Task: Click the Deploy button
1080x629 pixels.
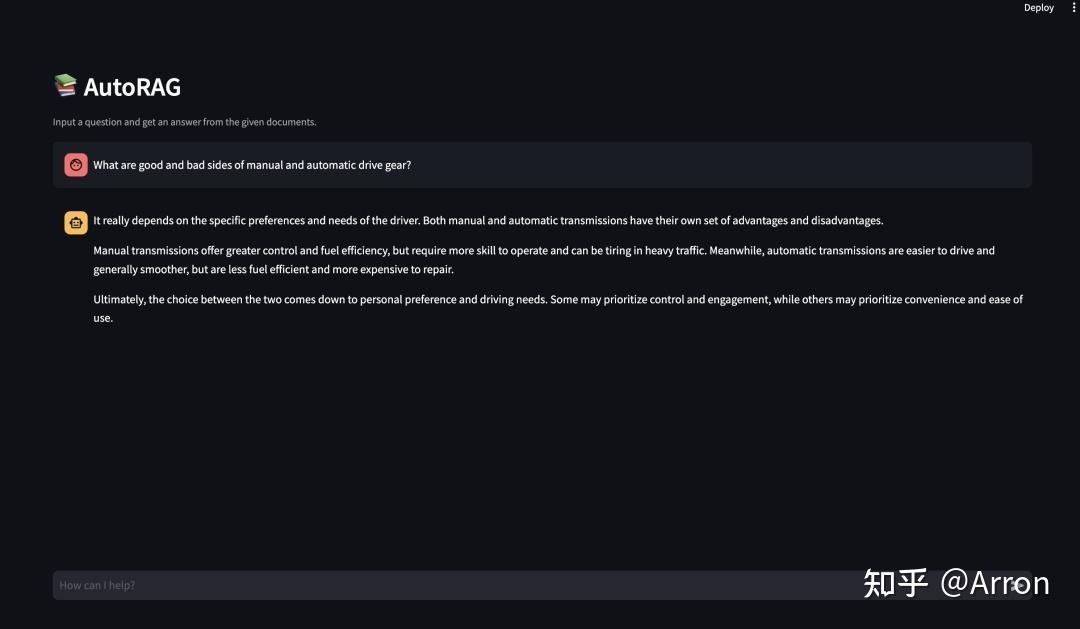Action: [x=1038, y=8]
